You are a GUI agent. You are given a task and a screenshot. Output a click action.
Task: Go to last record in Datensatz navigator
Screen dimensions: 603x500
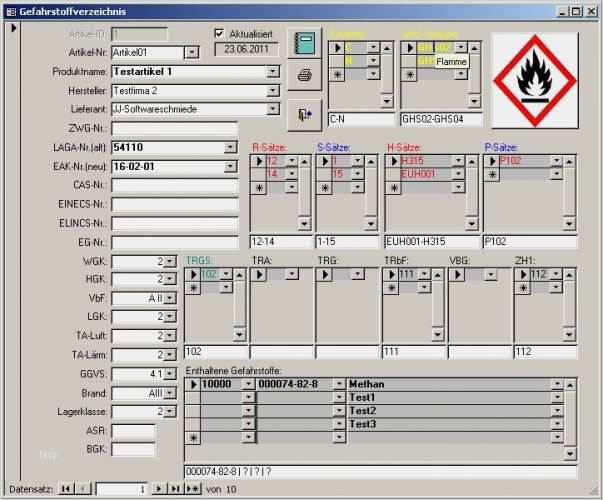175,489
